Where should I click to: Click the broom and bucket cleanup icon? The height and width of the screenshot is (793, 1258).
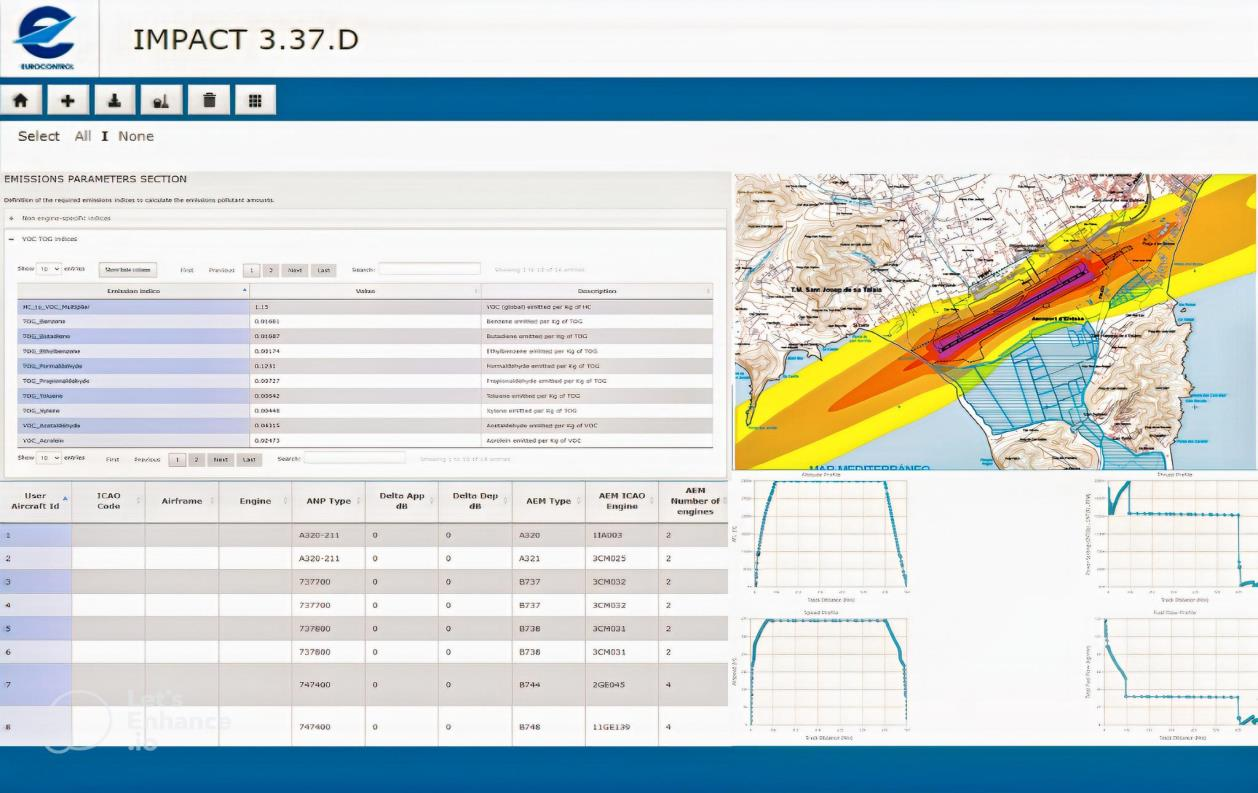coord(162,100)
